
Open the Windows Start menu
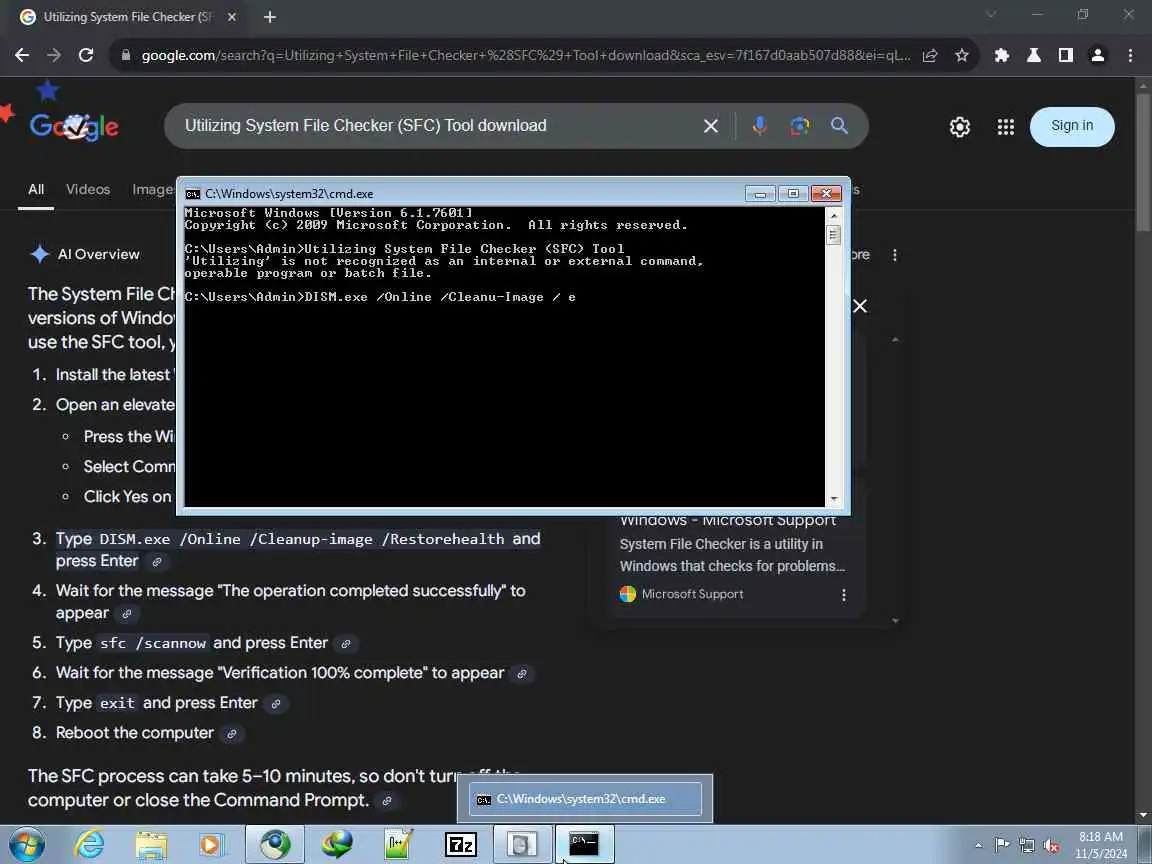point(26,845)
